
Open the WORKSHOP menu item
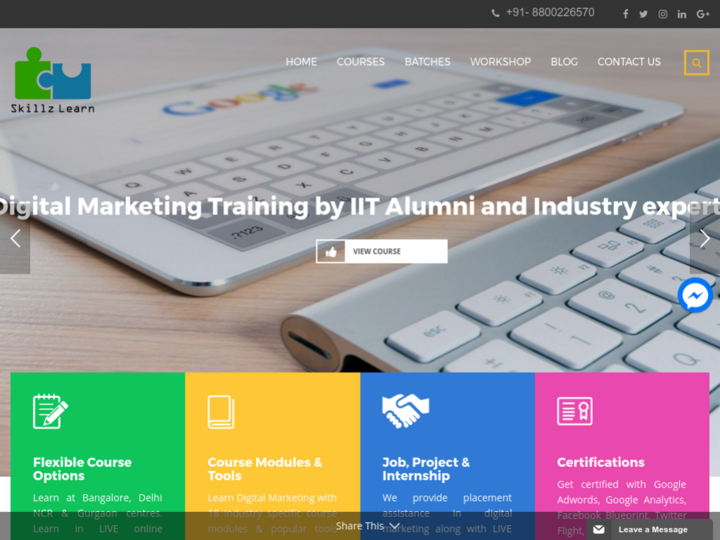[x=501, y=62]
